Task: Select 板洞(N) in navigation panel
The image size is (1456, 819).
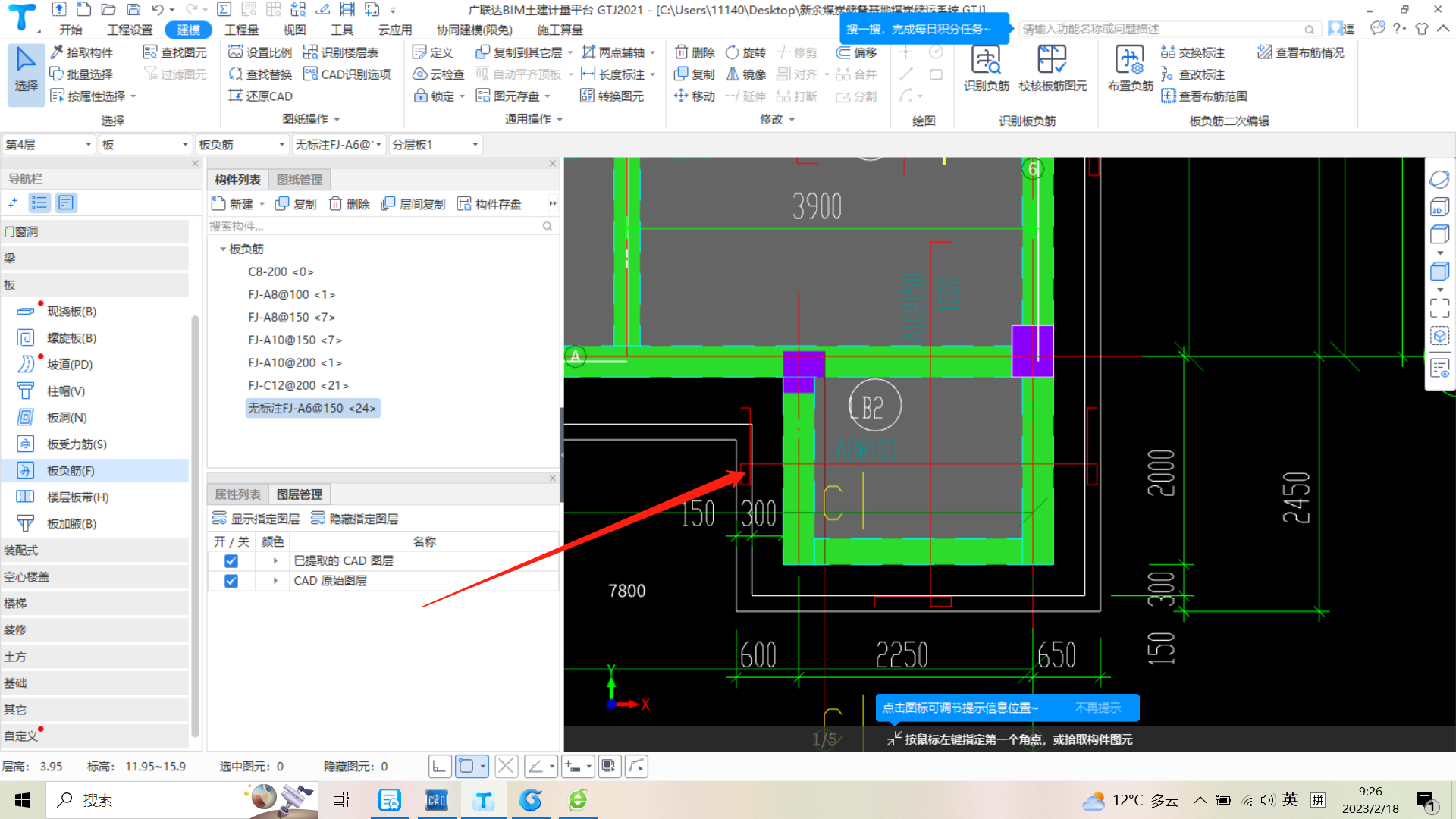Action: (x=95, y=418)
